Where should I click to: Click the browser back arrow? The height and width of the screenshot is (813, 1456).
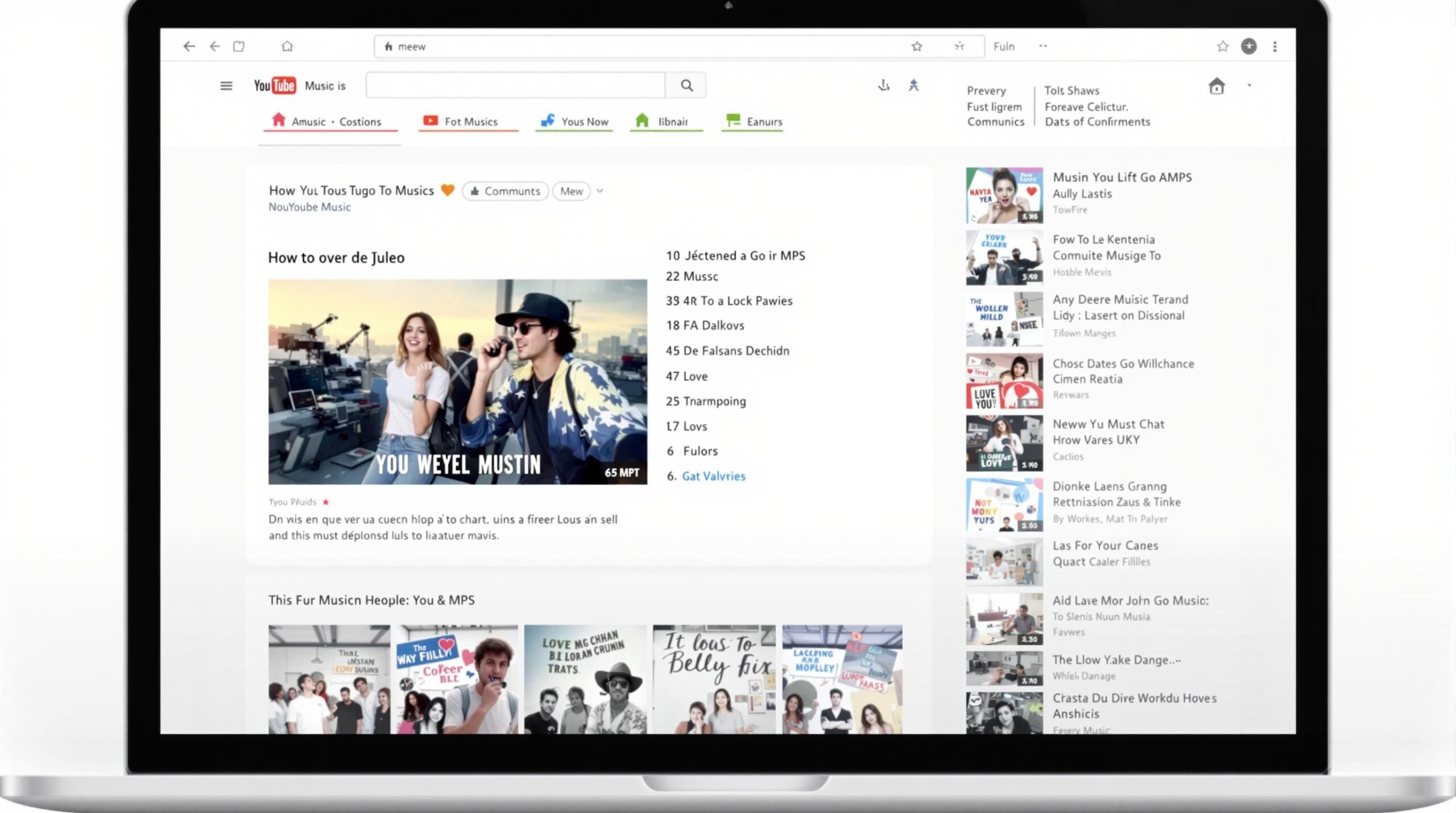tap(189, 47)
